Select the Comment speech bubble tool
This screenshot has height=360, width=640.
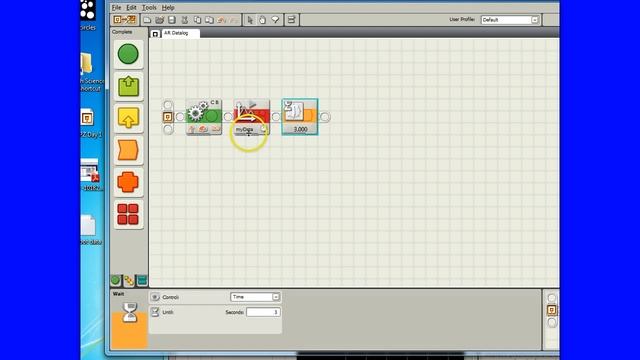coord(276,20)
